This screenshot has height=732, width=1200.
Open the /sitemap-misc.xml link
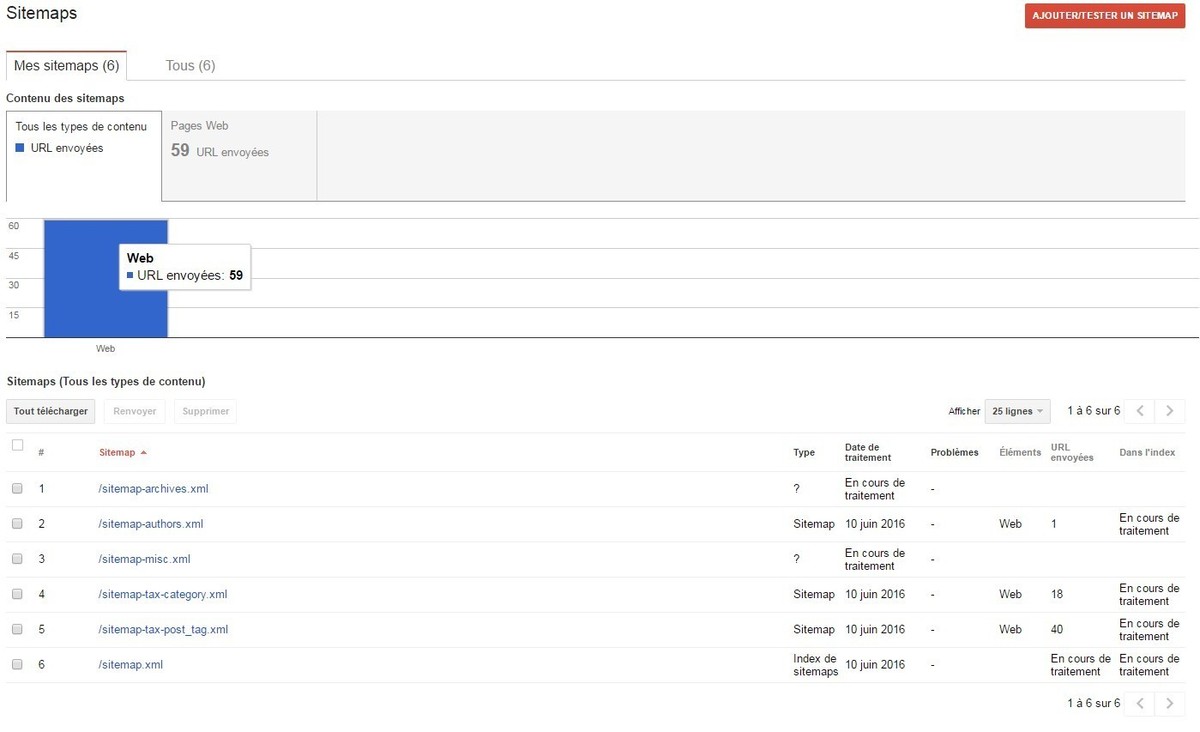point(144,559)
